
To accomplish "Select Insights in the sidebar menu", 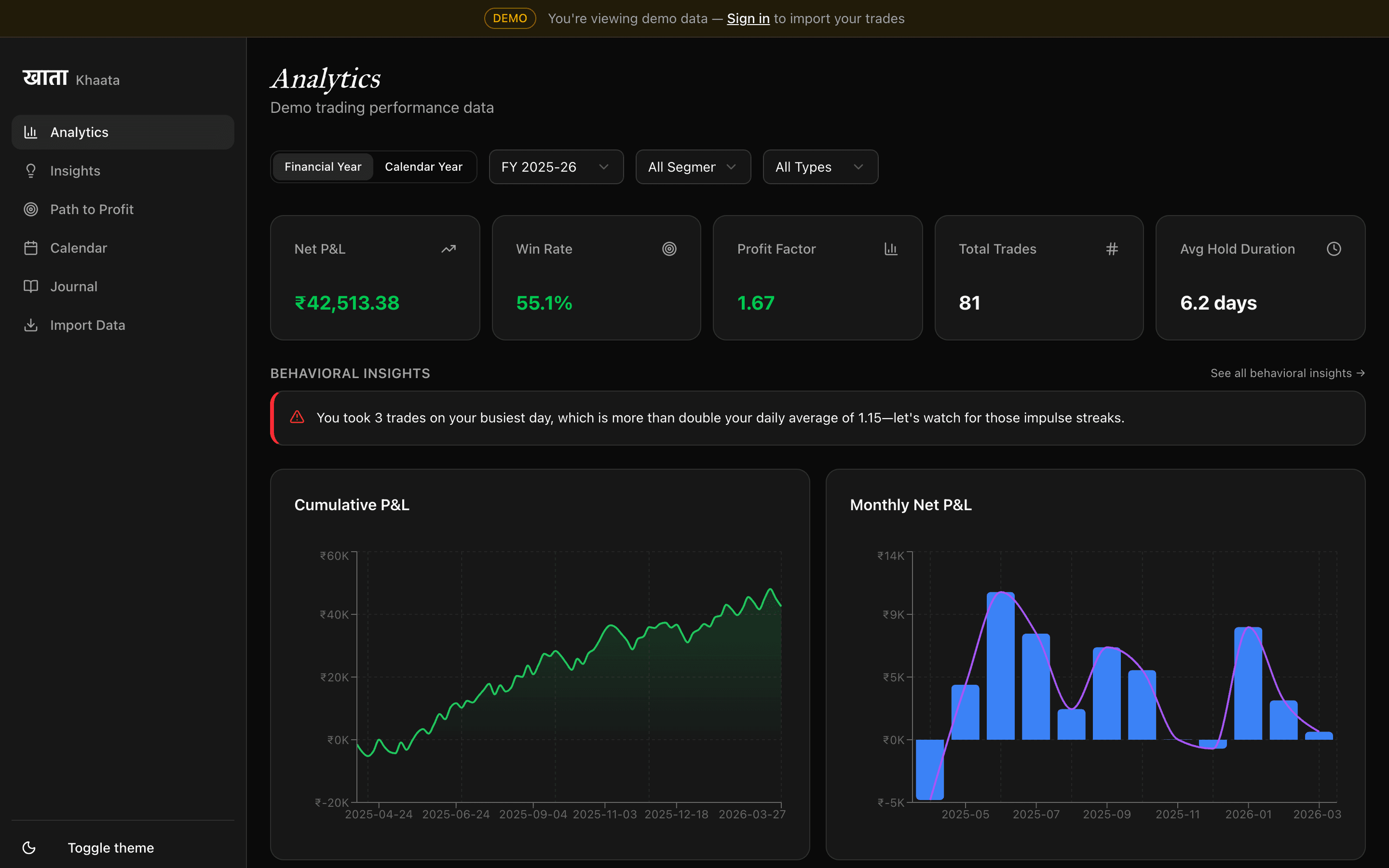I will point(75,171).
